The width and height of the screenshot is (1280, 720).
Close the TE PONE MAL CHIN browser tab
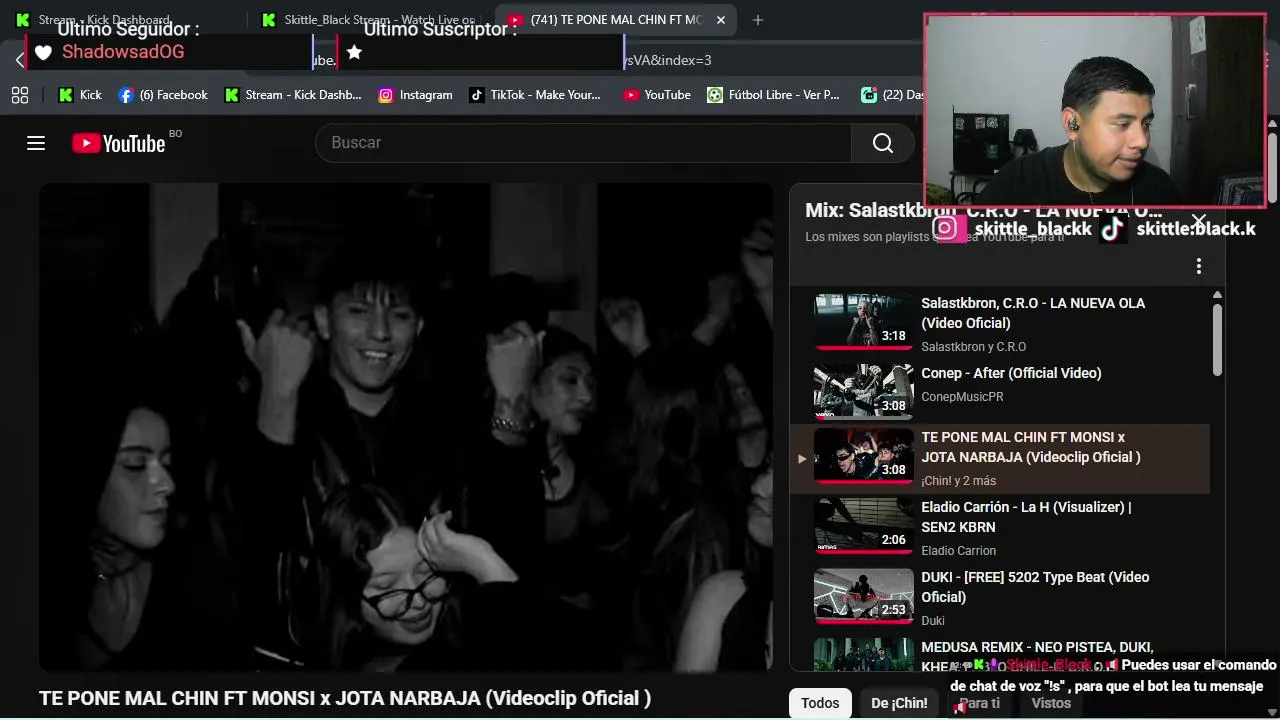point(721,20)
